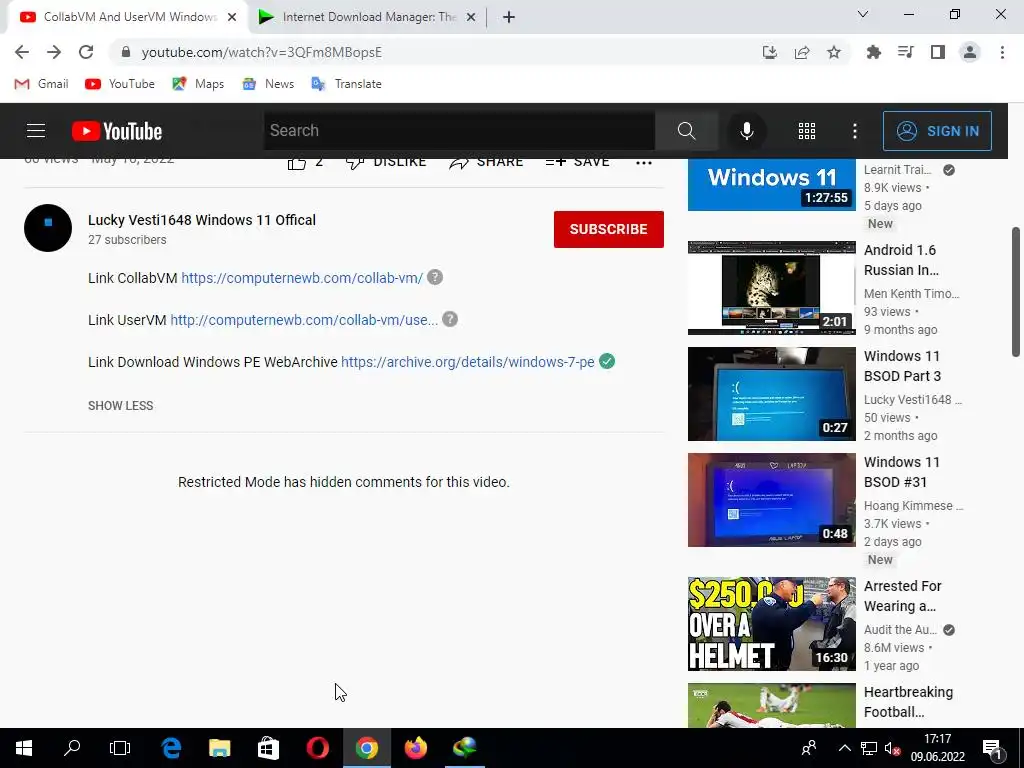Click the YouTube Search field
1024x768 pixels.
point(459,131)
